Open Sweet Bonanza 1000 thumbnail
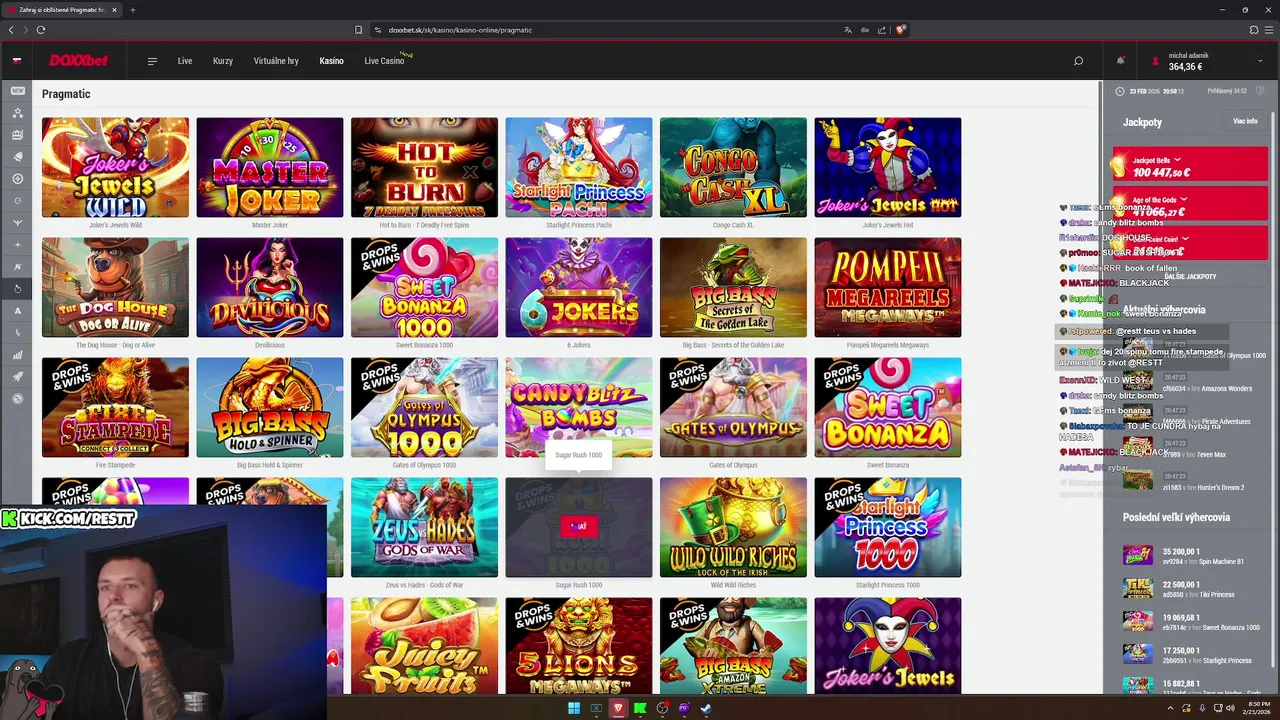The width and height of the screenshot is (1280, 720). tap(424, 287)
